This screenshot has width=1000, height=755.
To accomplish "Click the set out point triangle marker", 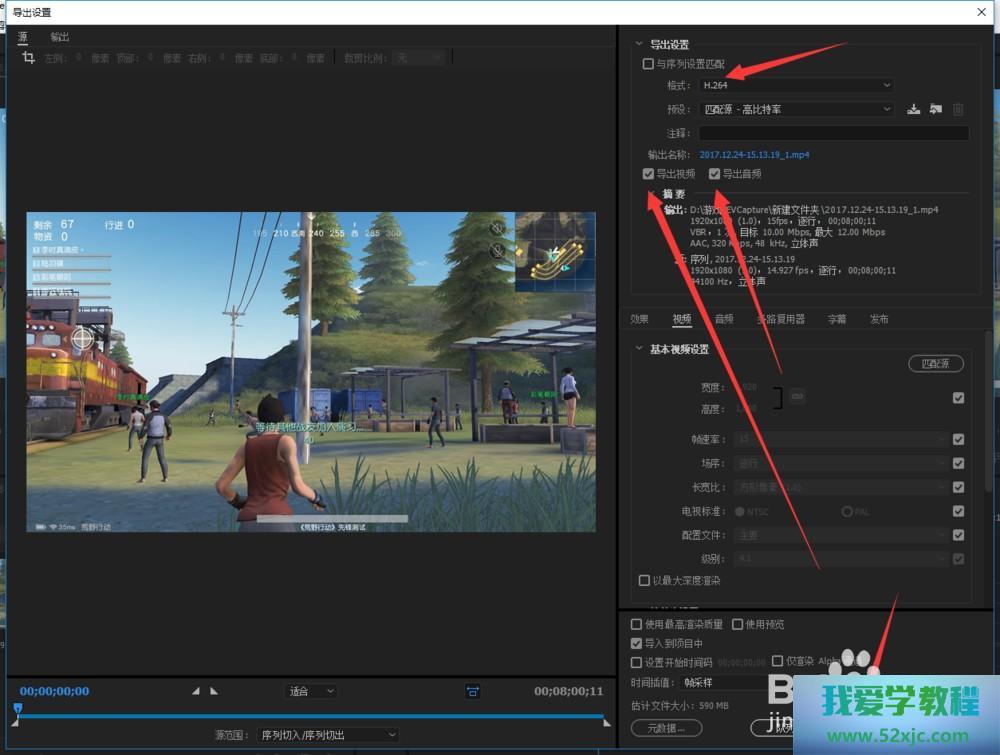I will point(214,691).
